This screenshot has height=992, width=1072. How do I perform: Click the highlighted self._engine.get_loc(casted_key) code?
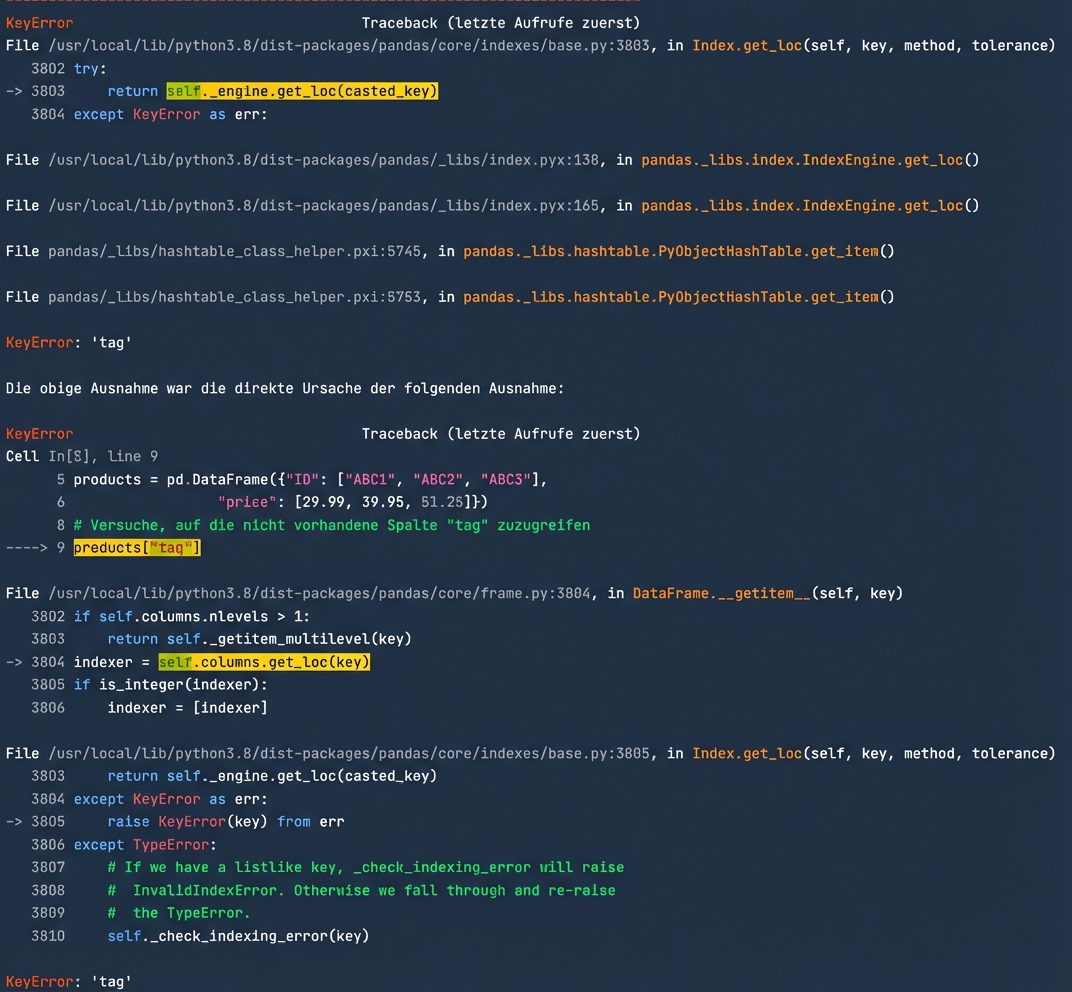pos(300,90)
